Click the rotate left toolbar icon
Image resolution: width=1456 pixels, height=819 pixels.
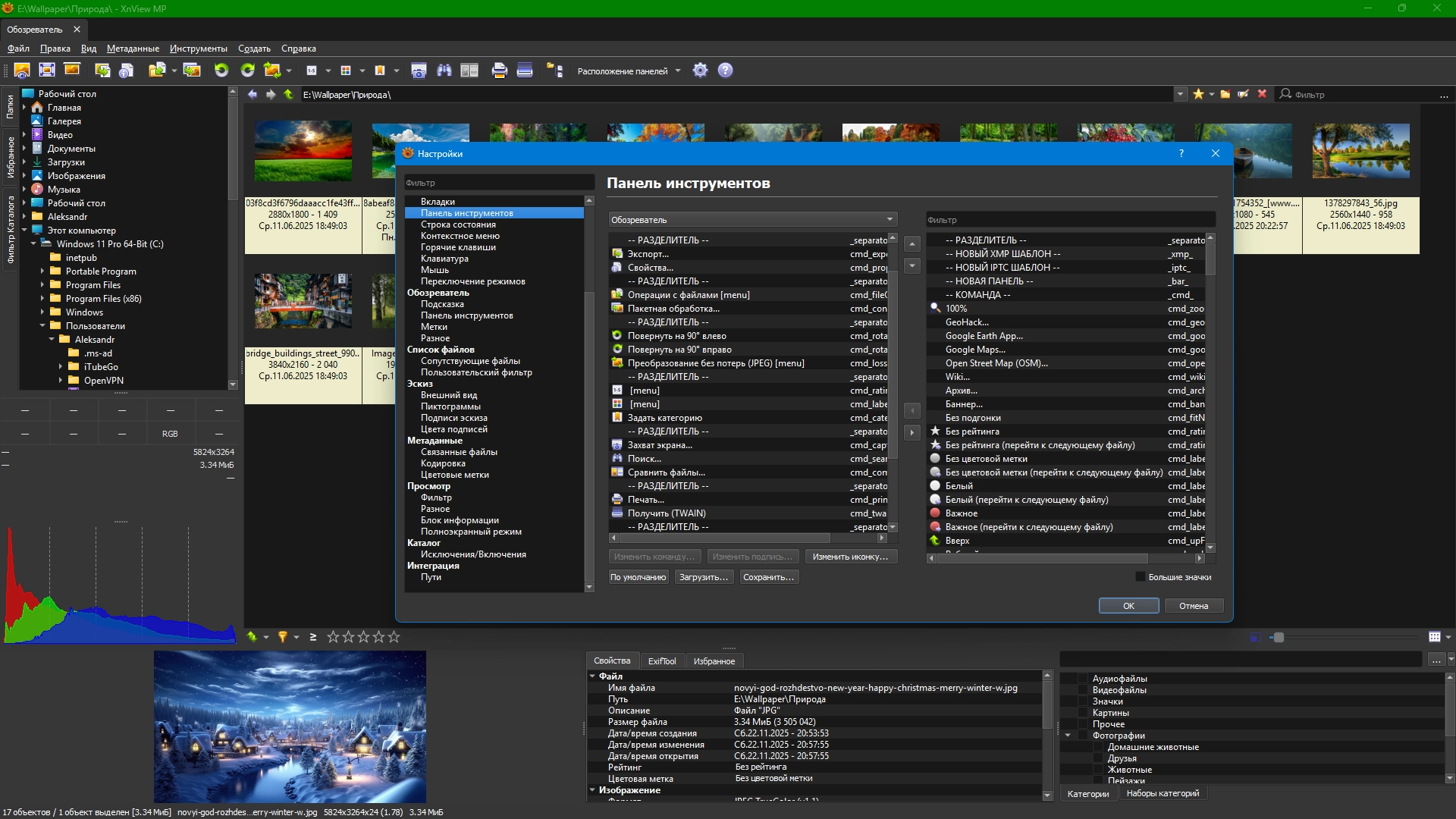tap(221, 71)
